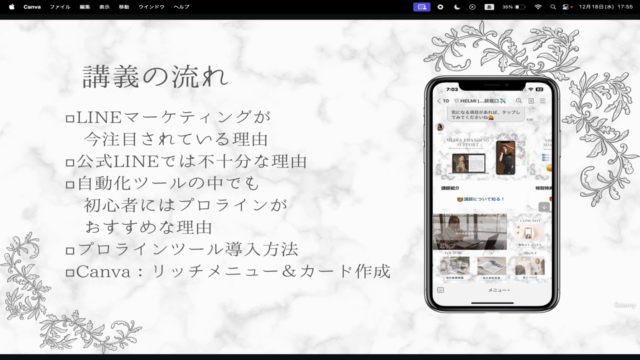
Task: Tap the sender avatar in the phone chat
Action: point(440,127)
